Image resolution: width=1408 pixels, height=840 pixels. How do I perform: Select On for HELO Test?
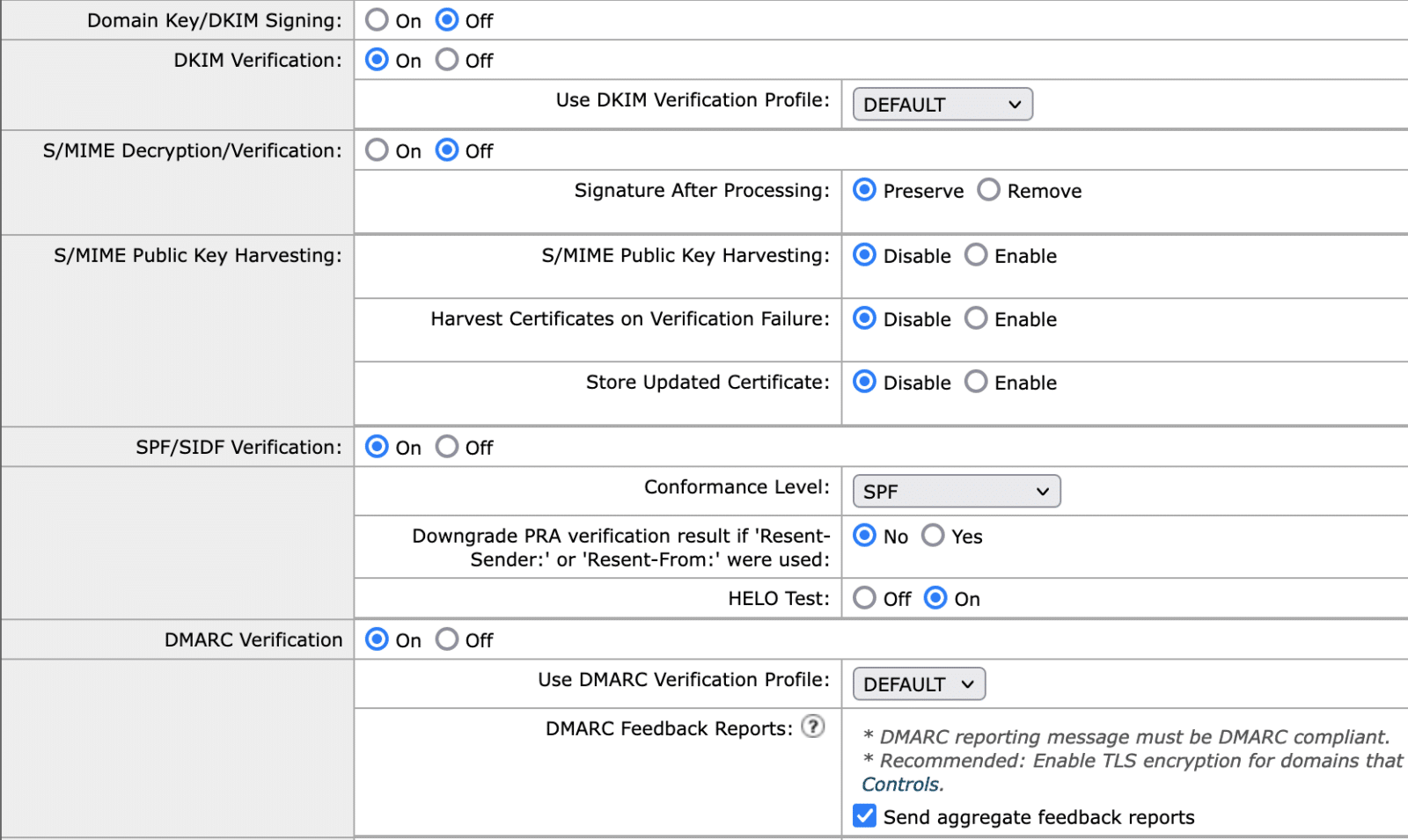pos(935,598)
